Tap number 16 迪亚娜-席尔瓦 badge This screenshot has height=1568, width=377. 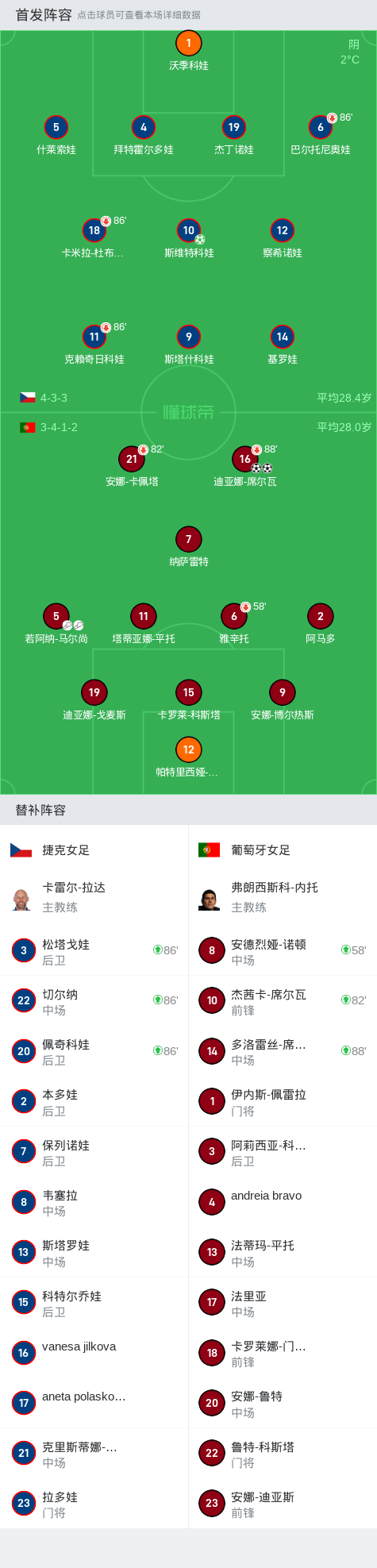pyautogui.click(x=245, y=459)
